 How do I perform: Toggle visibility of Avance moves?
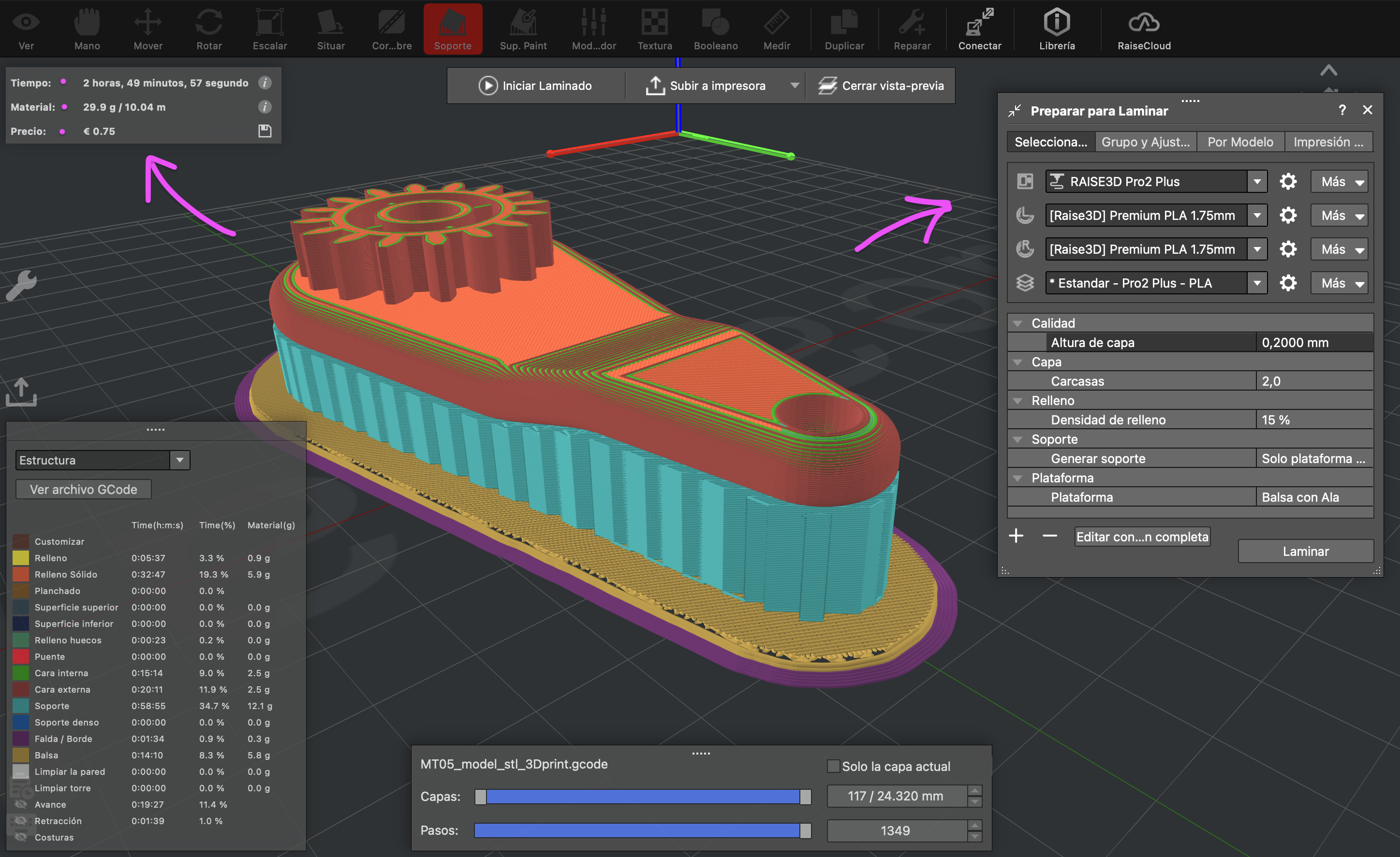pos(21,804)
